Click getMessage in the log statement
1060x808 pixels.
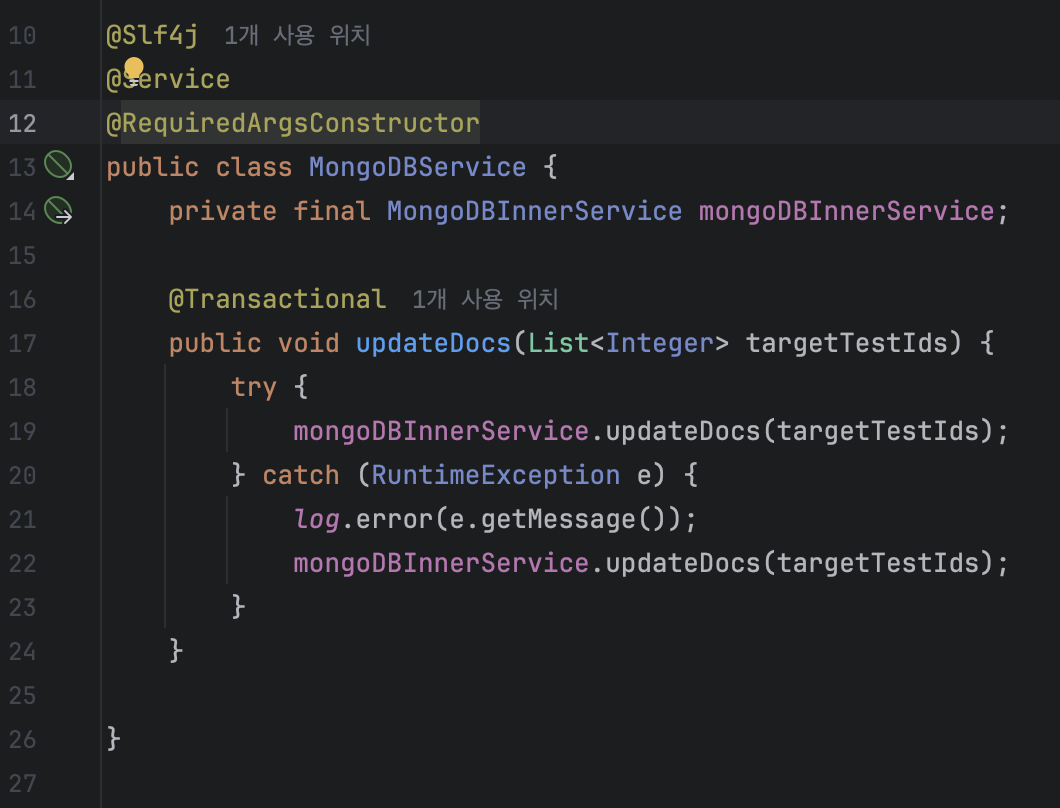tap(558, 519)
